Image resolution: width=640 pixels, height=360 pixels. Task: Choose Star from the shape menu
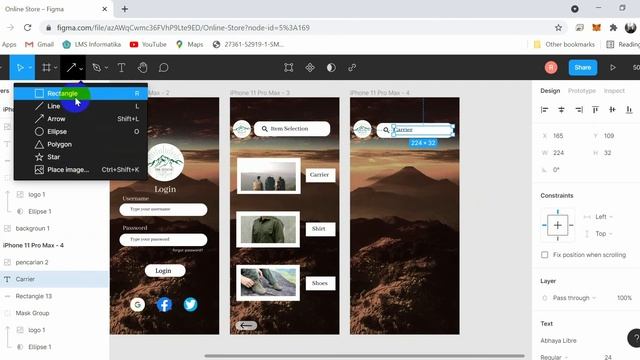click(81, 157)
